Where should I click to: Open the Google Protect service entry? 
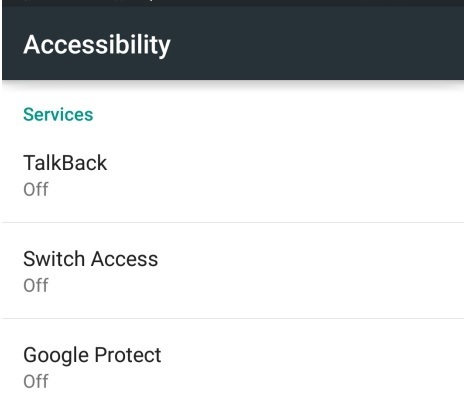click(x=233, y=361)
